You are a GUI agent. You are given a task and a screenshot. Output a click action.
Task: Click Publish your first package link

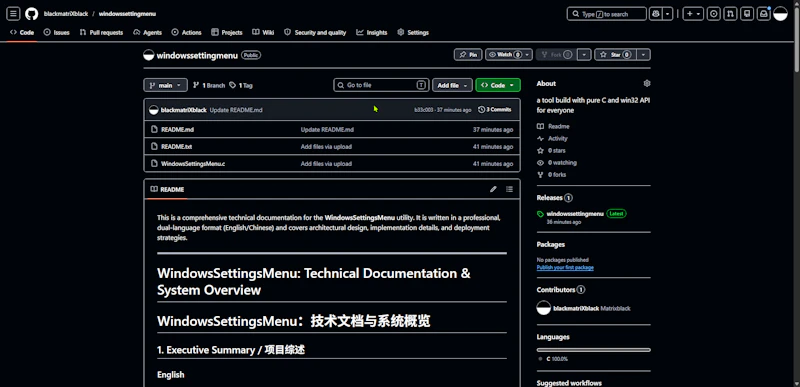coord(565,268)
